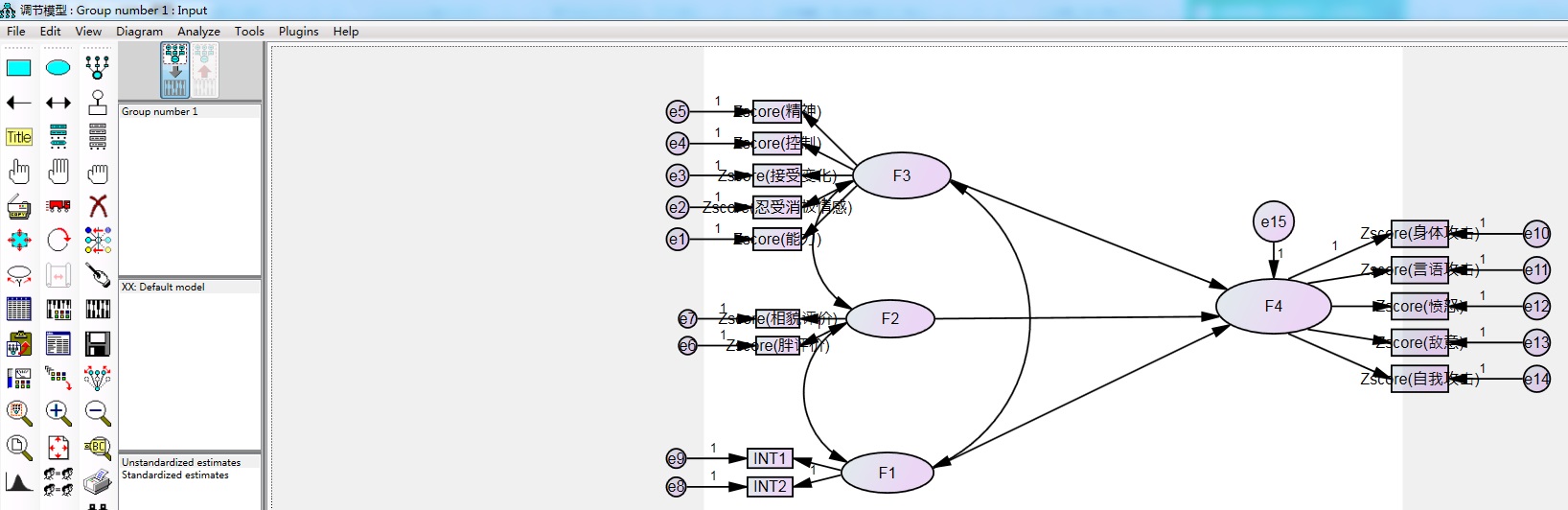Viewport: 1568px width, 510px height.
Task: Click the rotate indicators tool
Action: (x=58, y=240)
